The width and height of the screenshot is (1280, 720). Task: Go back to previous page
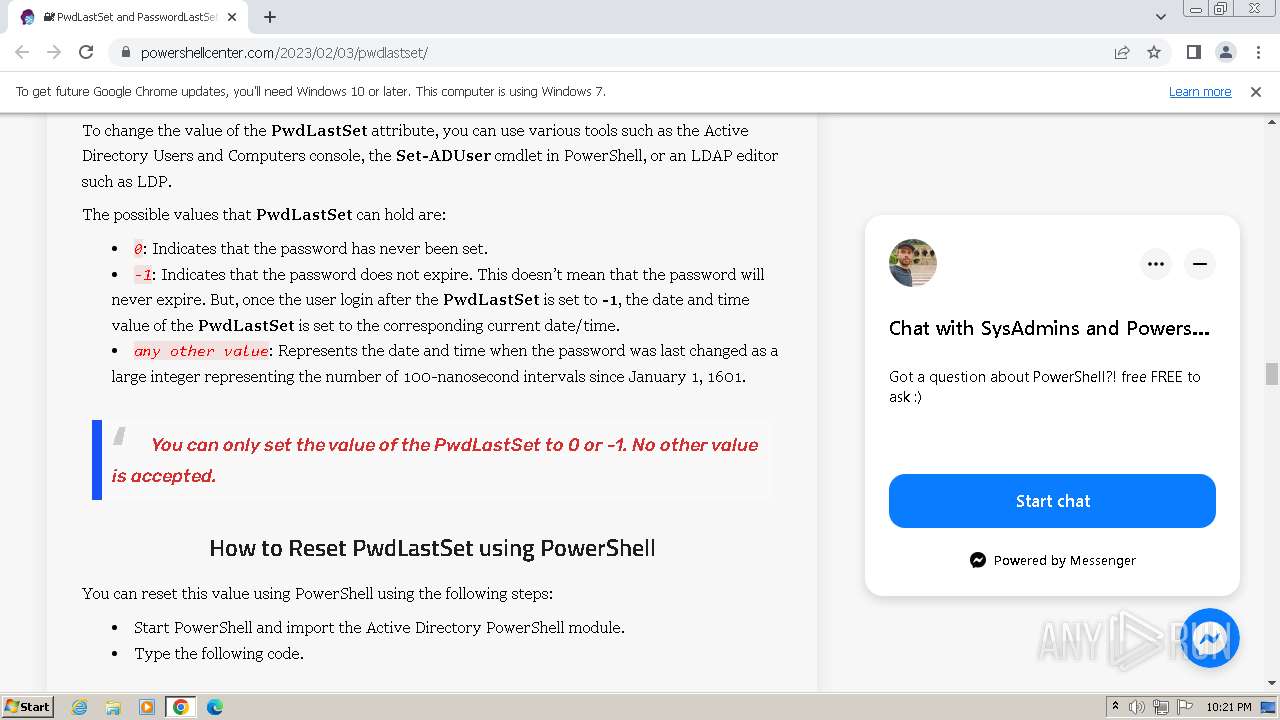point(22,52)
